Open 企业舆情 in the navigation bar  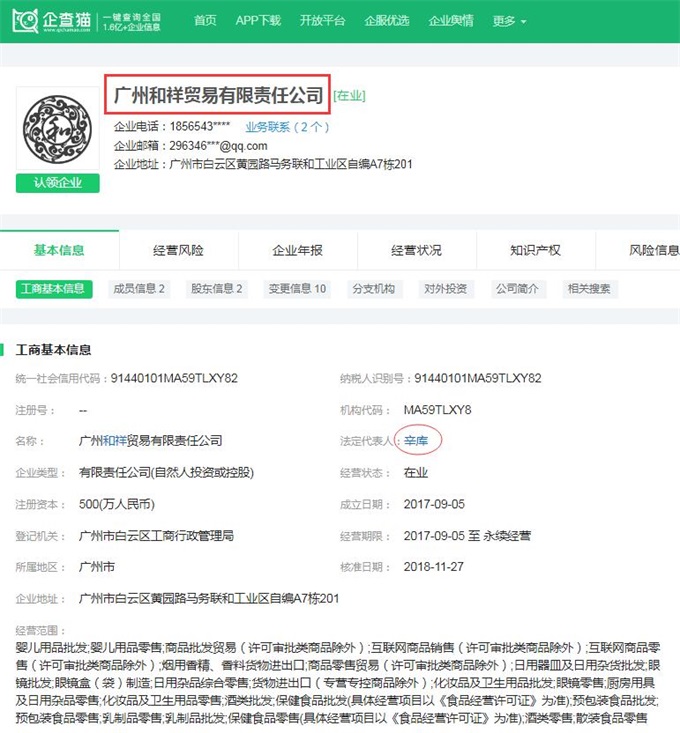[x=451, y=21]
